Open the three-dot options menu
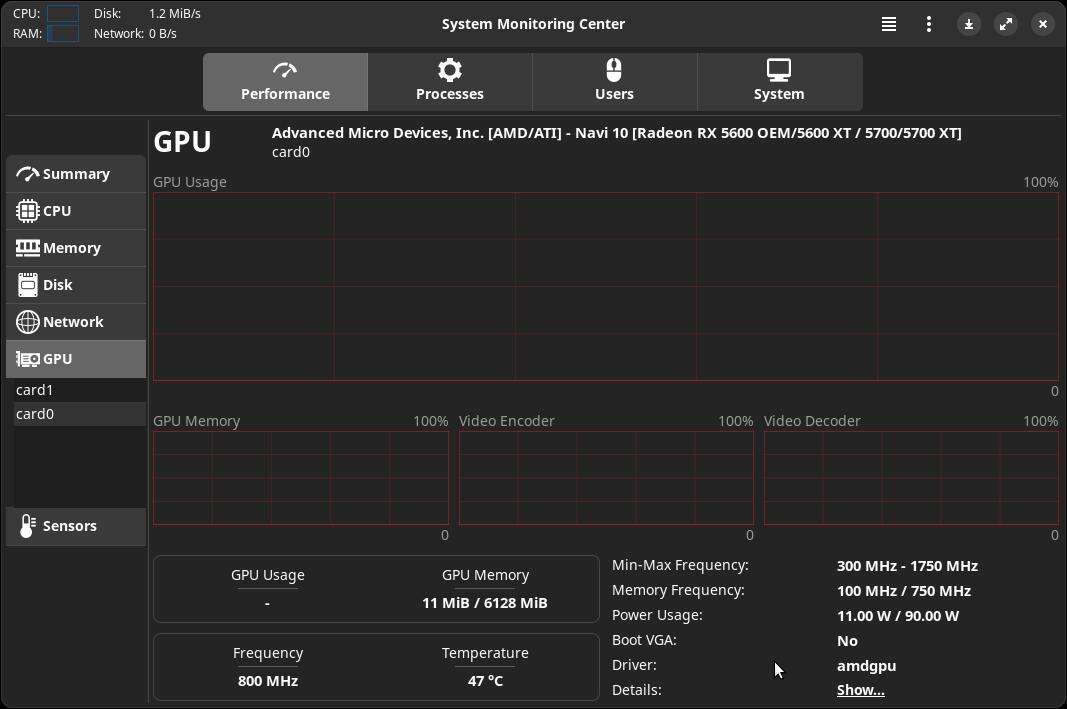Image resolution: width=1067 pixels, height=709 pixels. click(x=929, y=24)
